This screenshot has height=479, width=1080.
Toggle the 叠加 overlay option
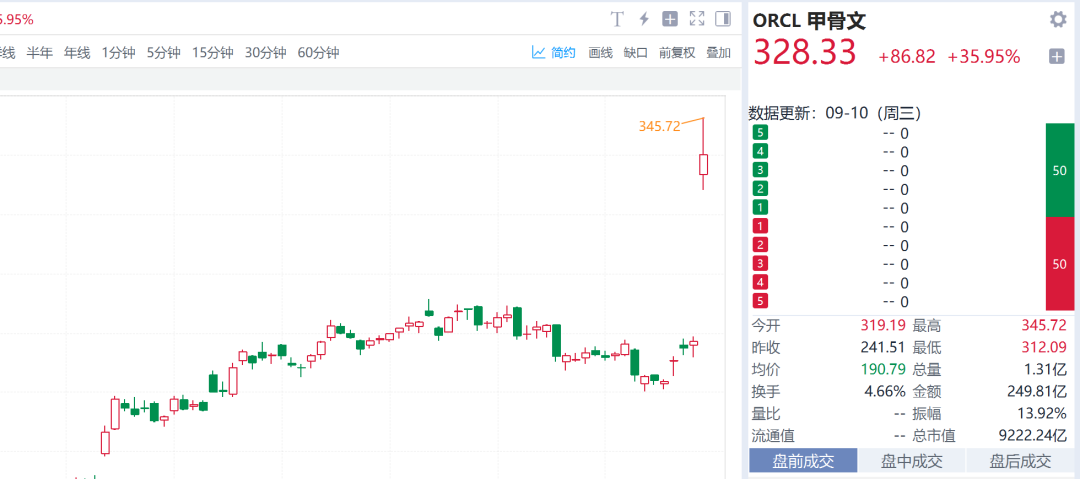[718, 53]
